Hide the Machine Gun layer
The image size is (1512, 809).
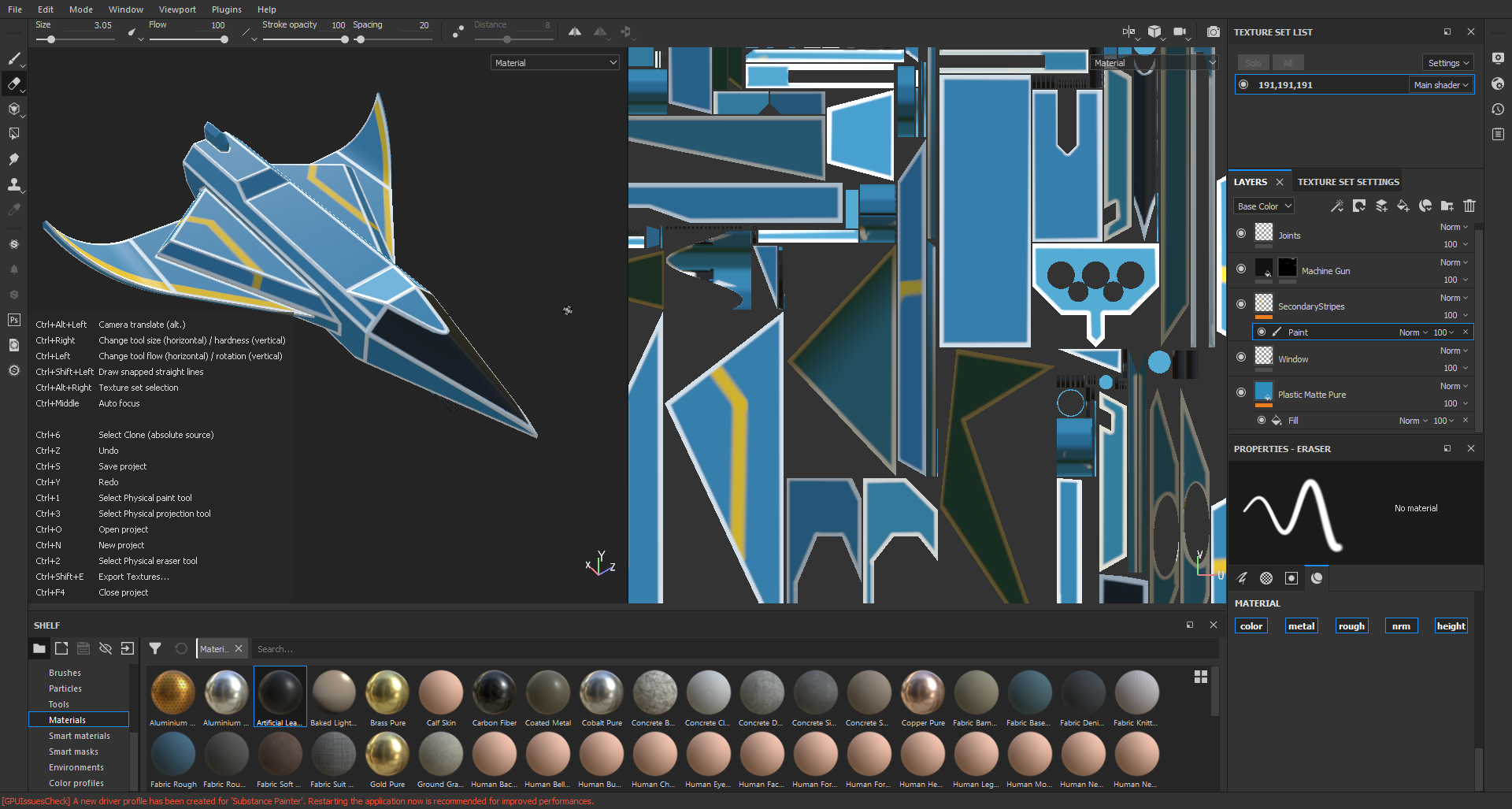pos(1241,269)
